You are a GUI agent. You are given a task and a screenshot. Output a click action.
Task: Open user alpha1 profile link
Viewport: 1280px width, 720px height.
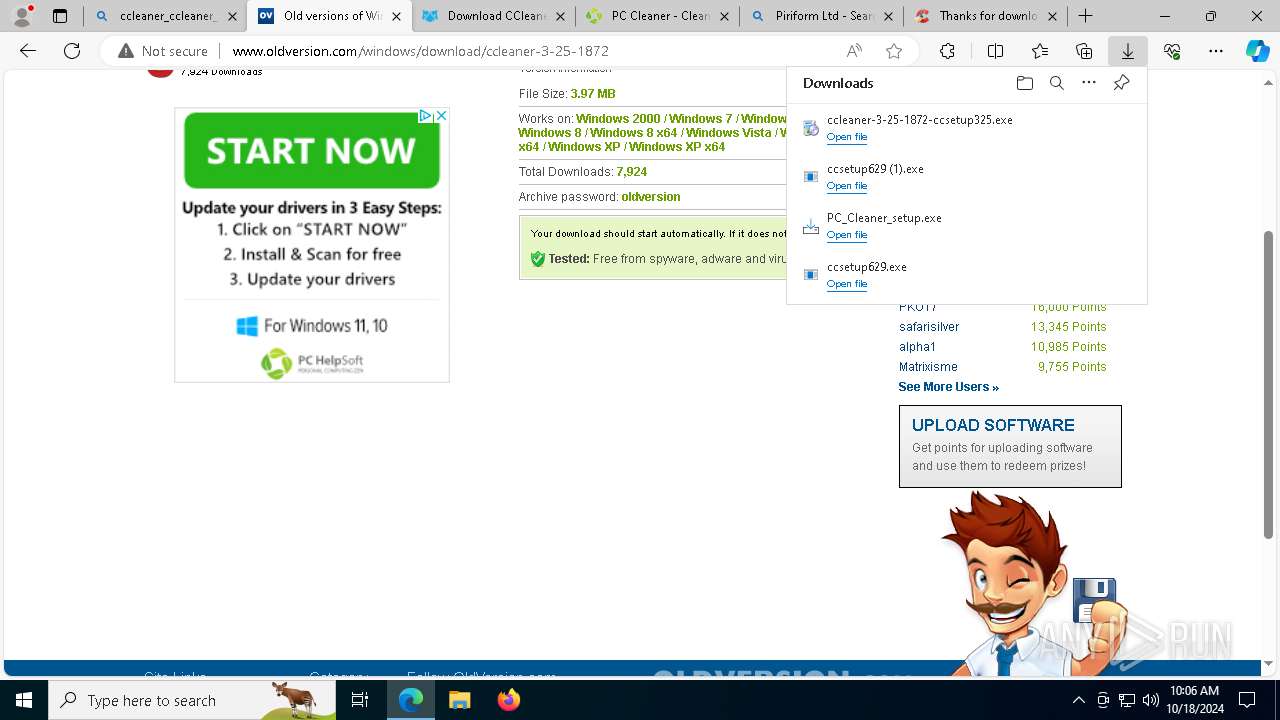coord(917,347)
